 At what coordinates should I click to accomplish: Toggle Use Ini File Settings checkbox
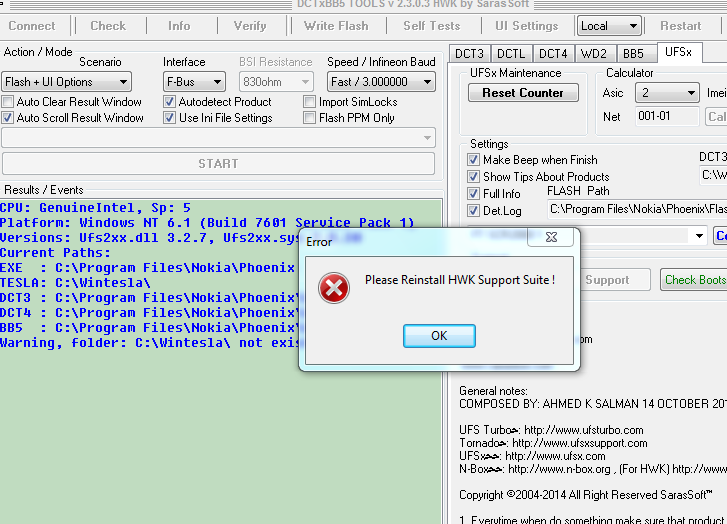pos(170,118)
